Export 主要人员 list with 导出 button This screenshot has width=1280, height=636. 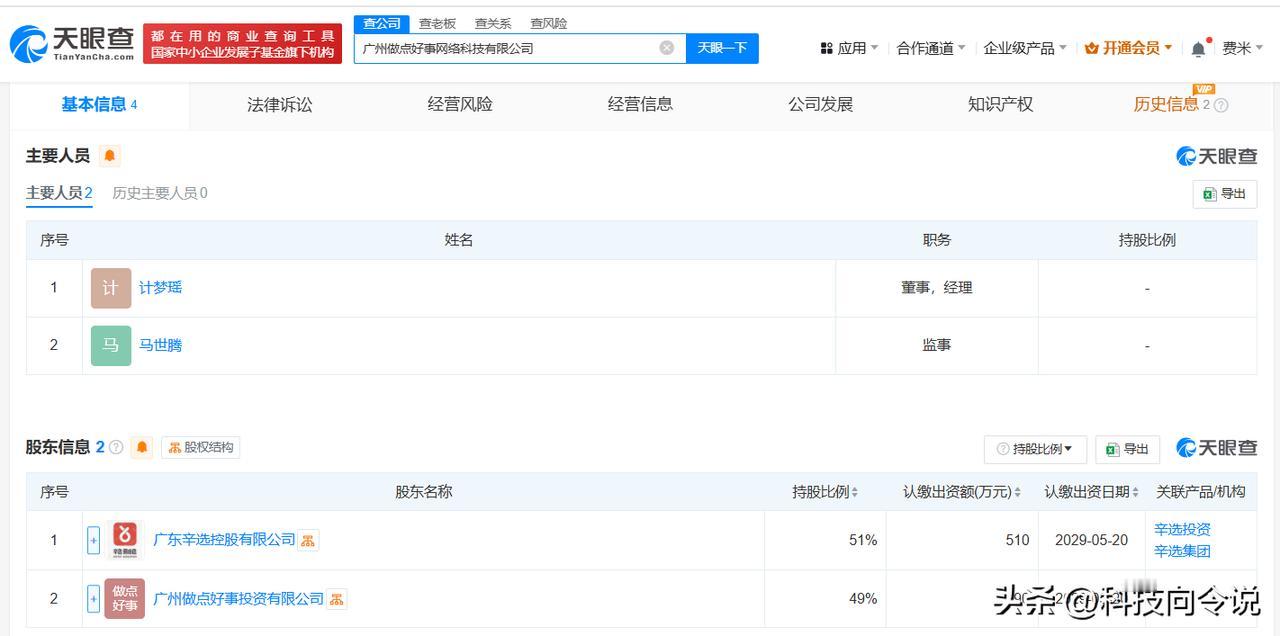(1225, 194)
